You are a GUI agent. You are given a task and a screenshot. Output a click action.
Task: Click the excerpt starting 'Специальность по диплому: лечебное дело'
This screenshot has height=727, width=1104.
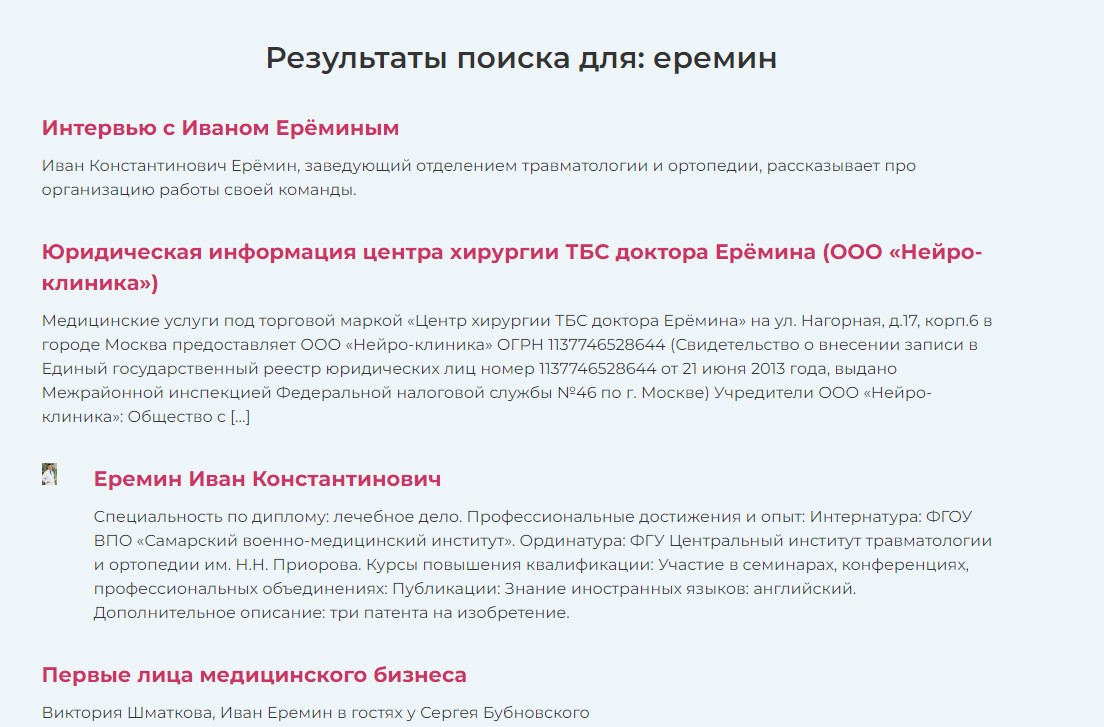(x=543, y=564)
